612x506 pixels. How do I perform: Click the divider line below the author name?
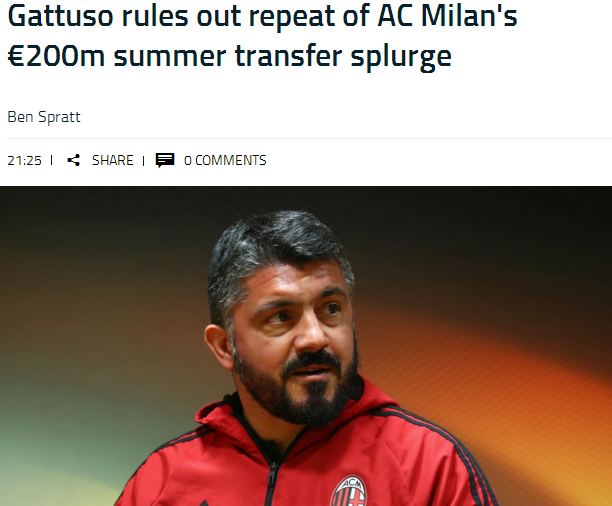click(x=310, y=138)
